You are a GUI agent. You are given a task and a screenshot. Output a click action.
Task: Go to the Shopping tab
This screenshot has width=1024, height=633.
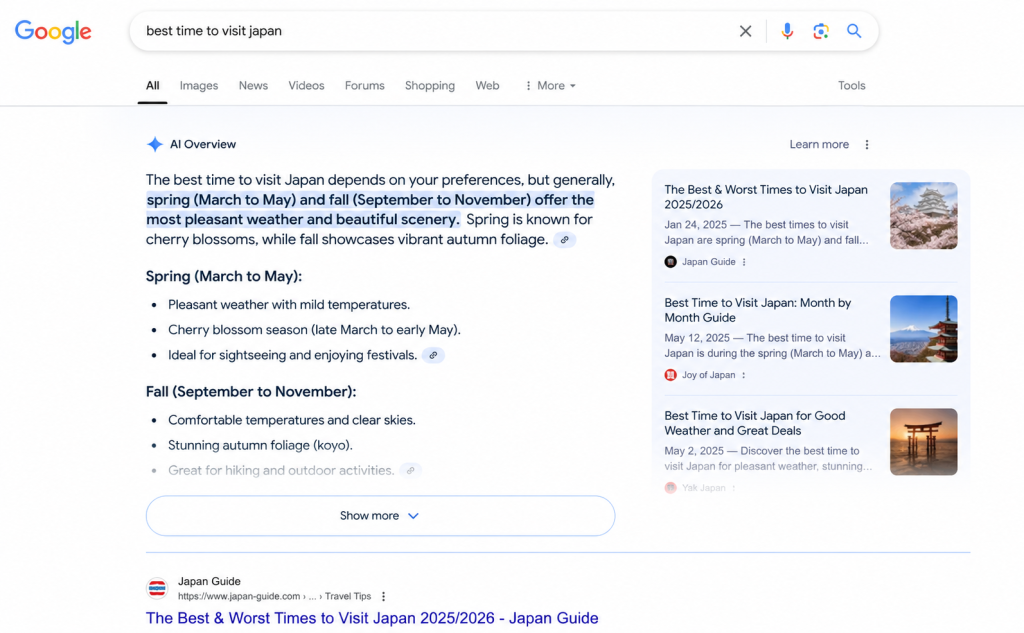[x=430, y=86]
